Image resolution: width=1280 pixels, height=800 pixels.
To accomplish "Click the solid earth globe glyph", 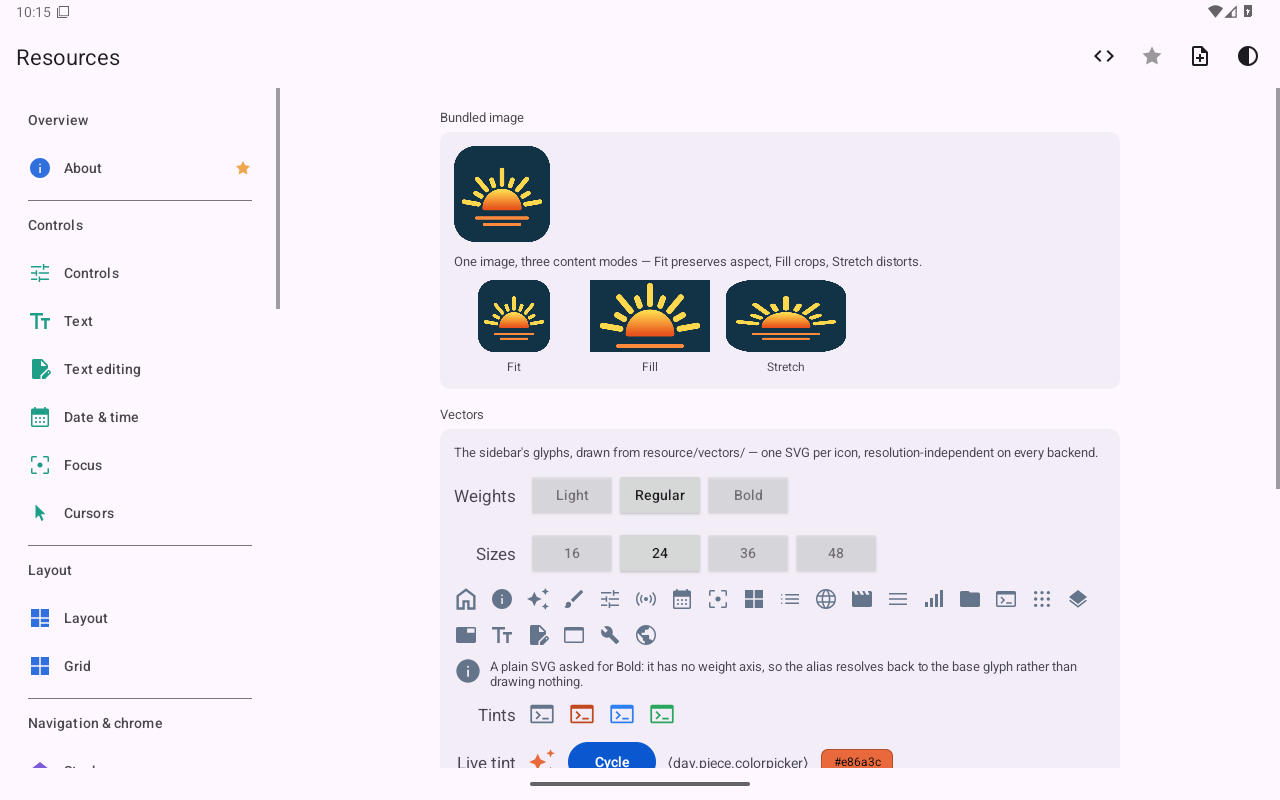I will coord(646,635).
